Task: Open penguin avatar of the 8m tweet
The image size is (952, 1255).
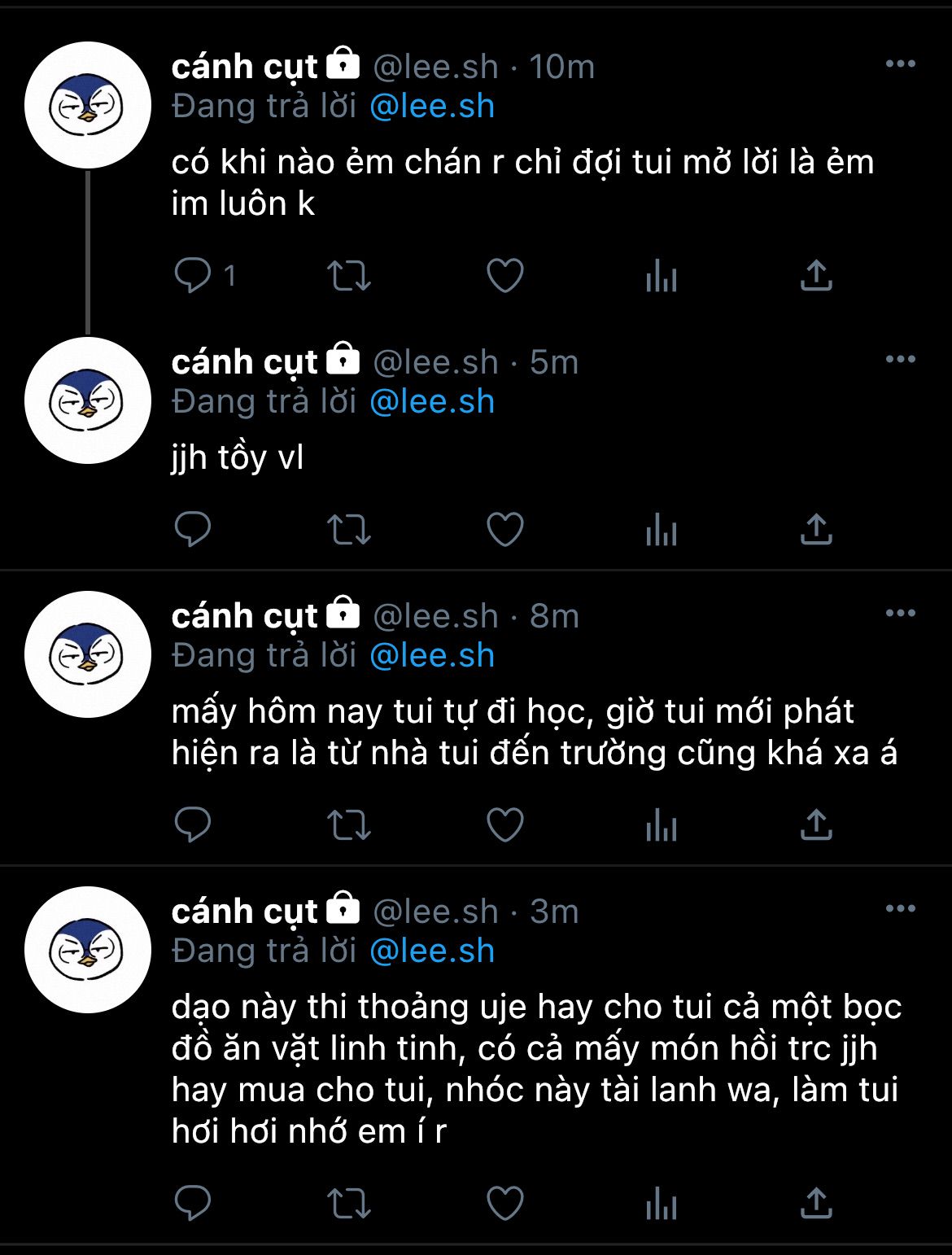Action: pos(88,654)
